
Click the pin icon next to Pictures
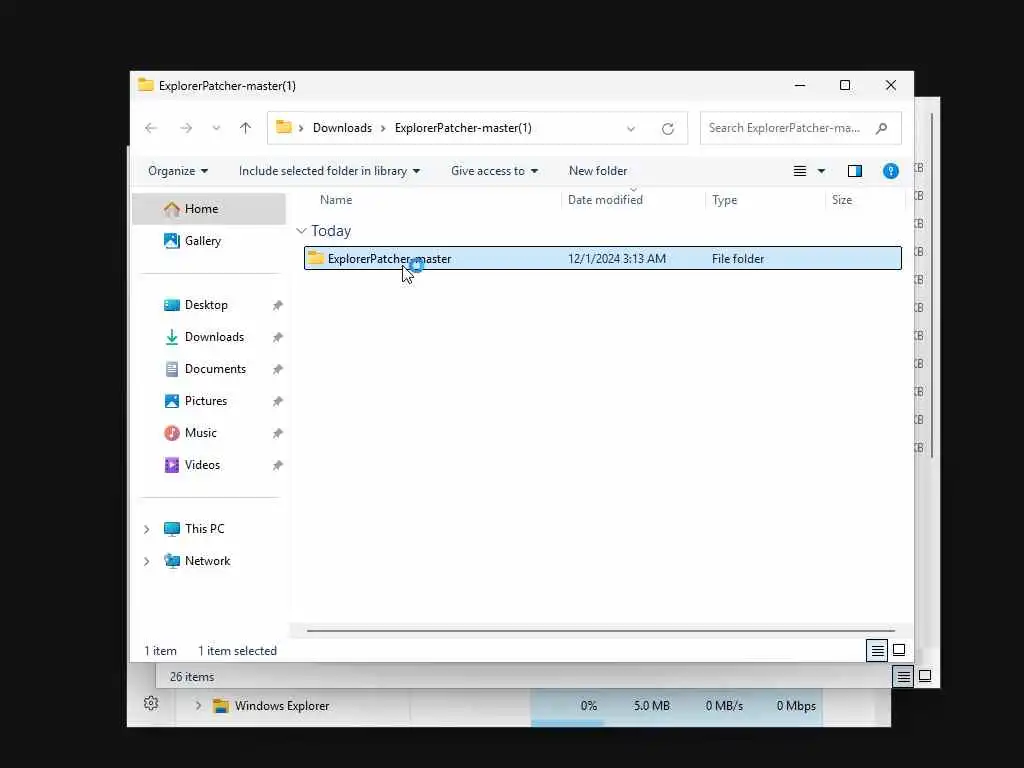(278, 401)
